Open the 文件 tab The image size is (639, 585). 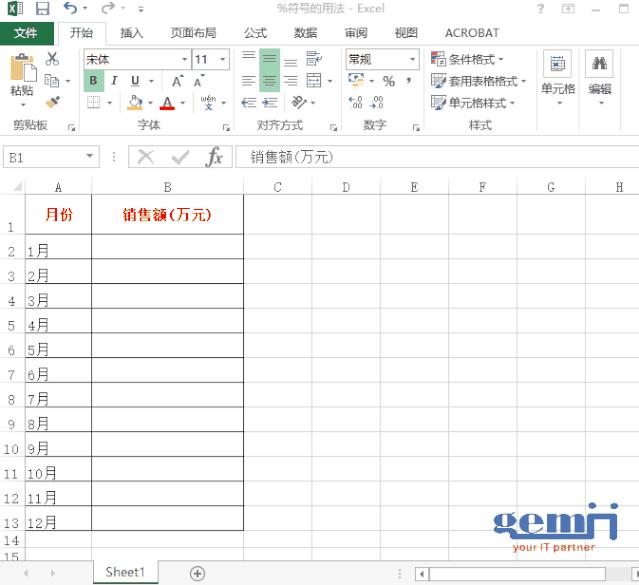click(x=26, y=33)
